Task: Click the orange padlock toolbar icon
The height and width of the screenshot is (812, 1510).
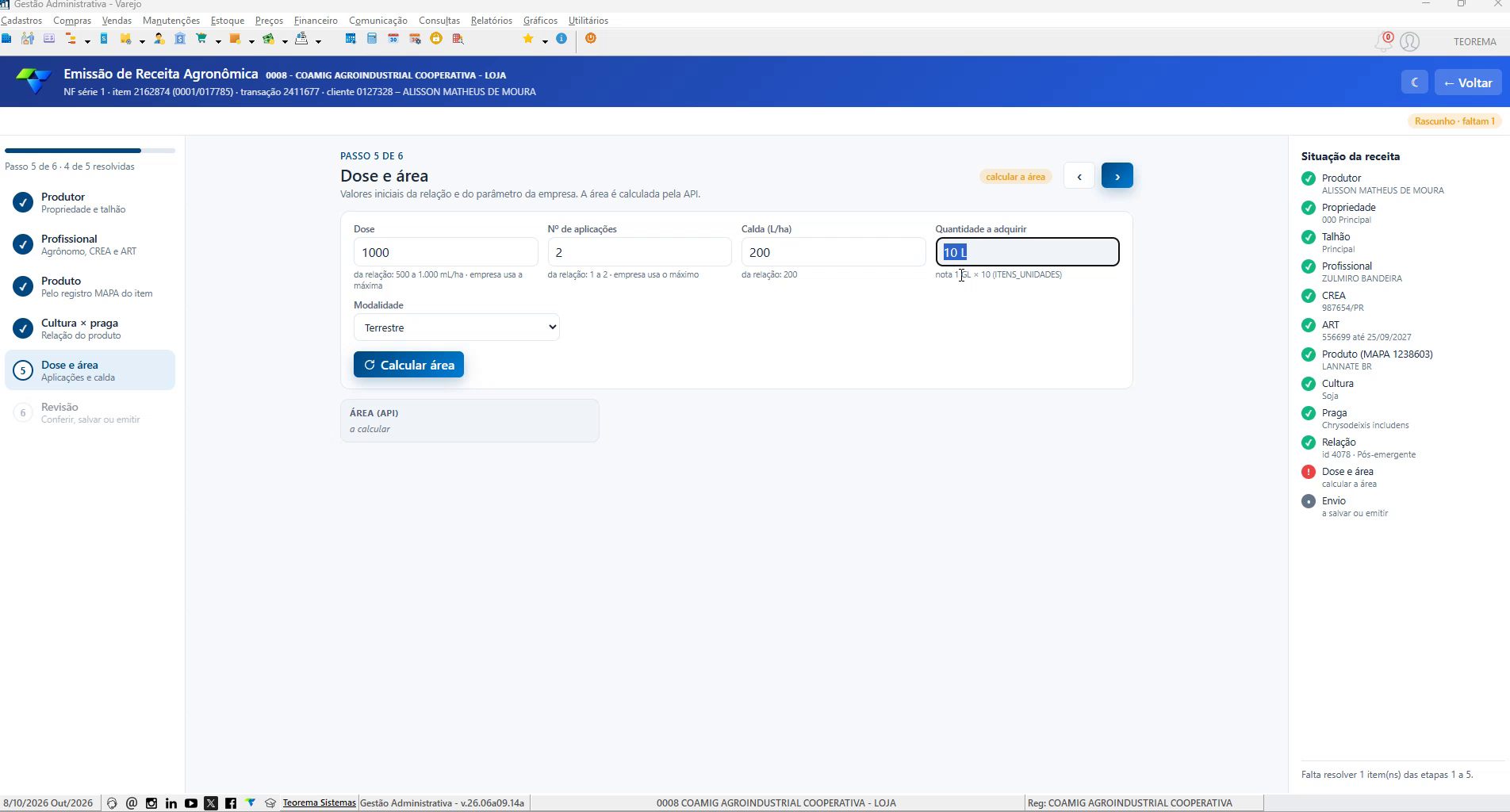Action: pos(436,39)
